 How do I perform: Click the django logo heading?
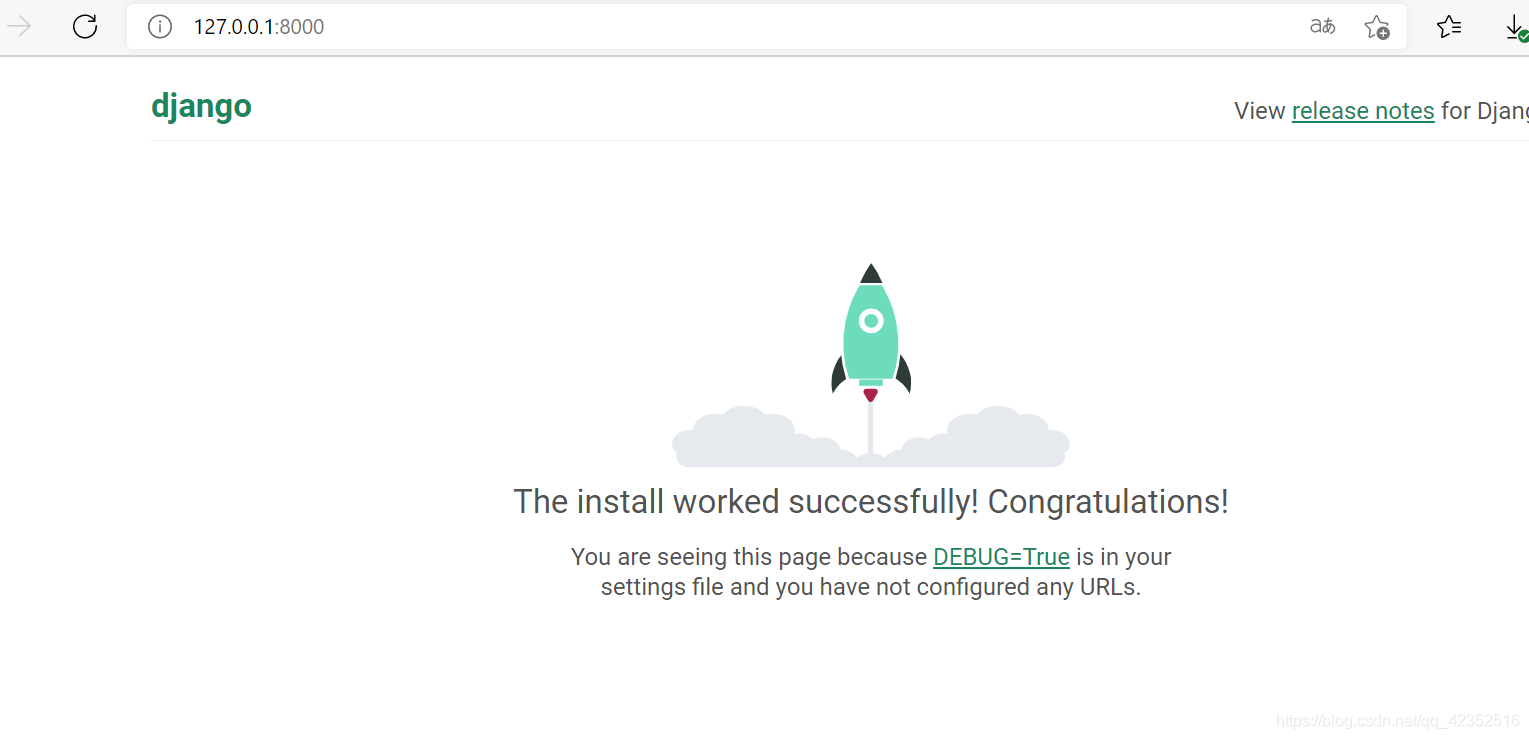point(201,107)
